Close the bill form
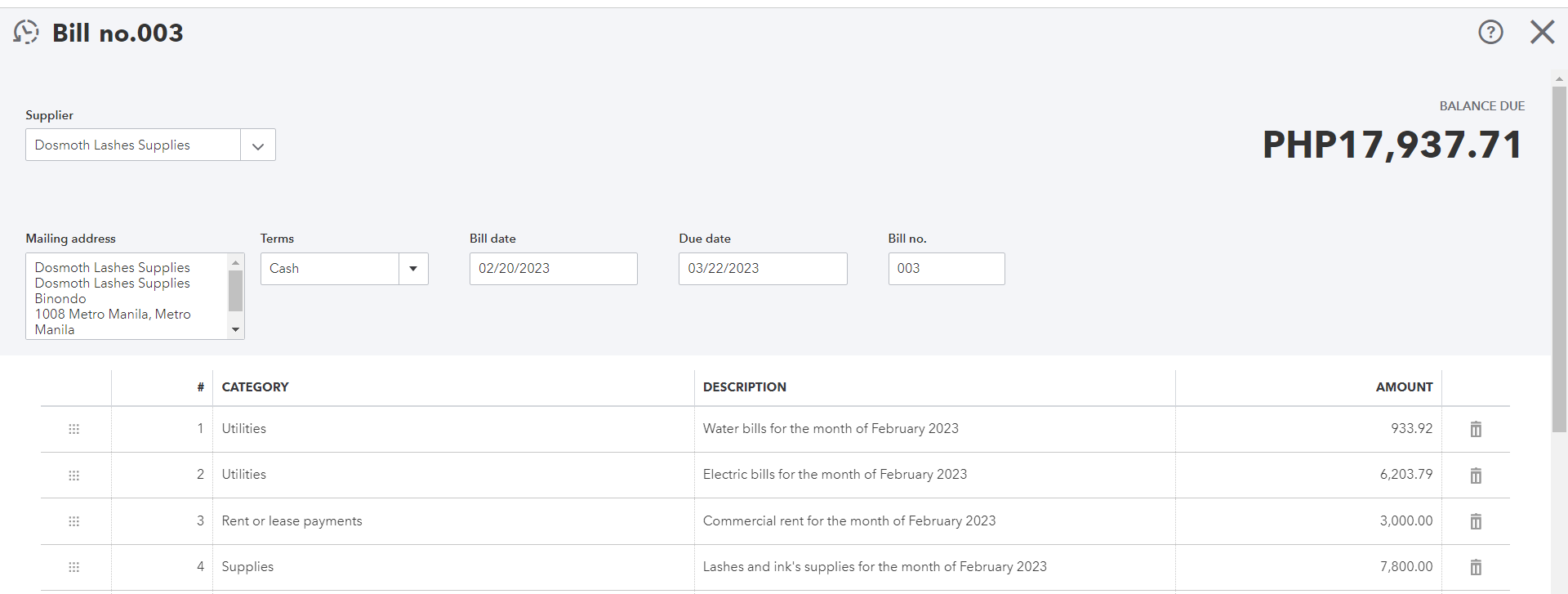Screen dimensions: 1568x594 [1542, 32]
